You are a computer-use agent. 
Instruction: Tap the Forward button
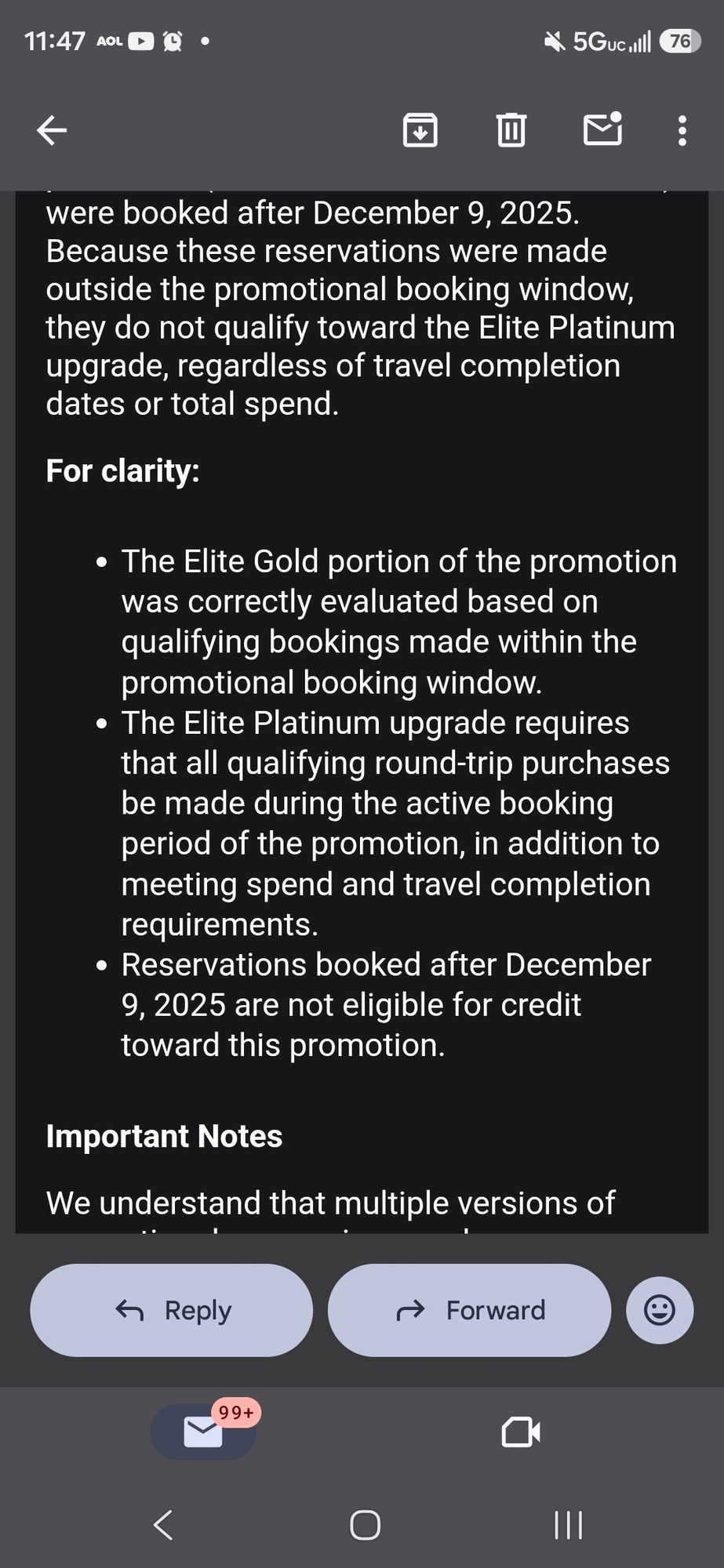tap(469, 1310)
